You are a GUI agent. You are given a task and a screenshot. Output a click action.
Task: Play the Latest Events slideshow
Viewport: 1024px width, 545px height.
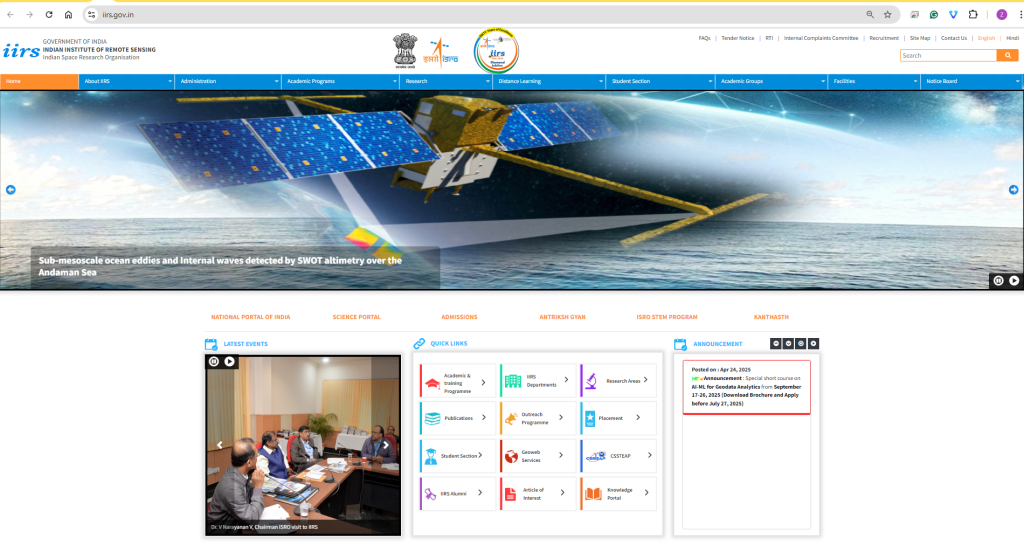(x=229, y=362)
